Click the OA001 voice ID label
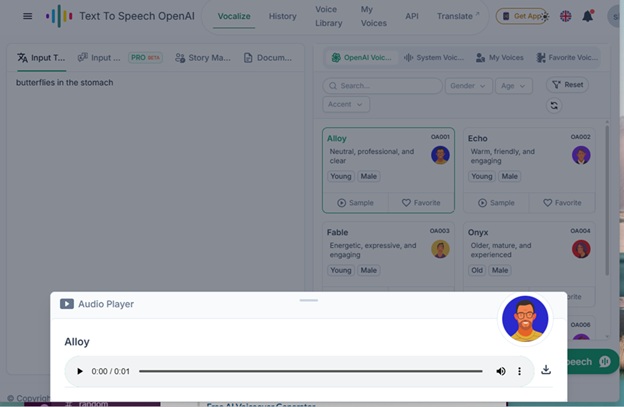The image size is (624, 407). (x=440, y=137)
